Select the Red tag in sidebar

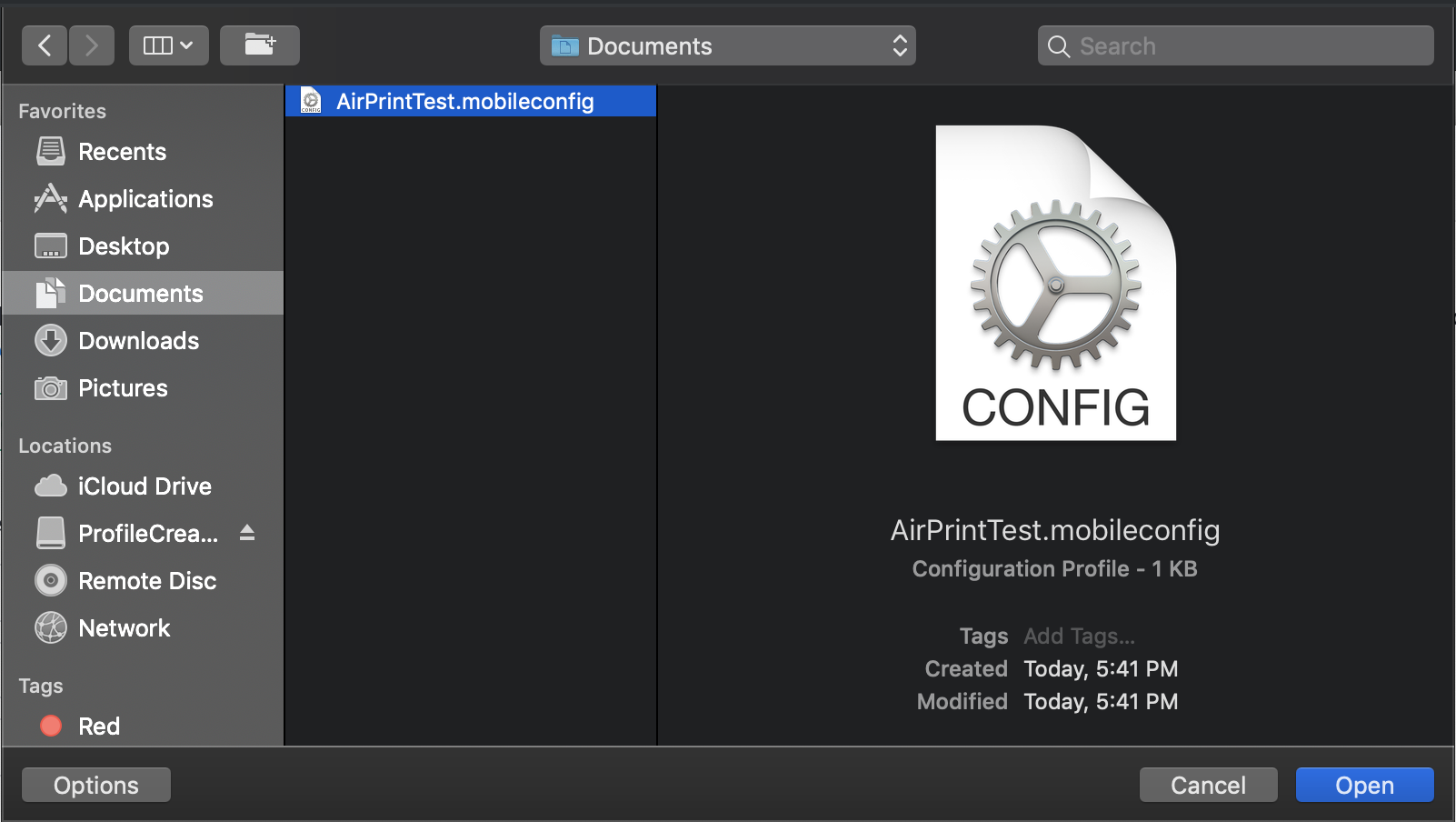tap(143, 727)
